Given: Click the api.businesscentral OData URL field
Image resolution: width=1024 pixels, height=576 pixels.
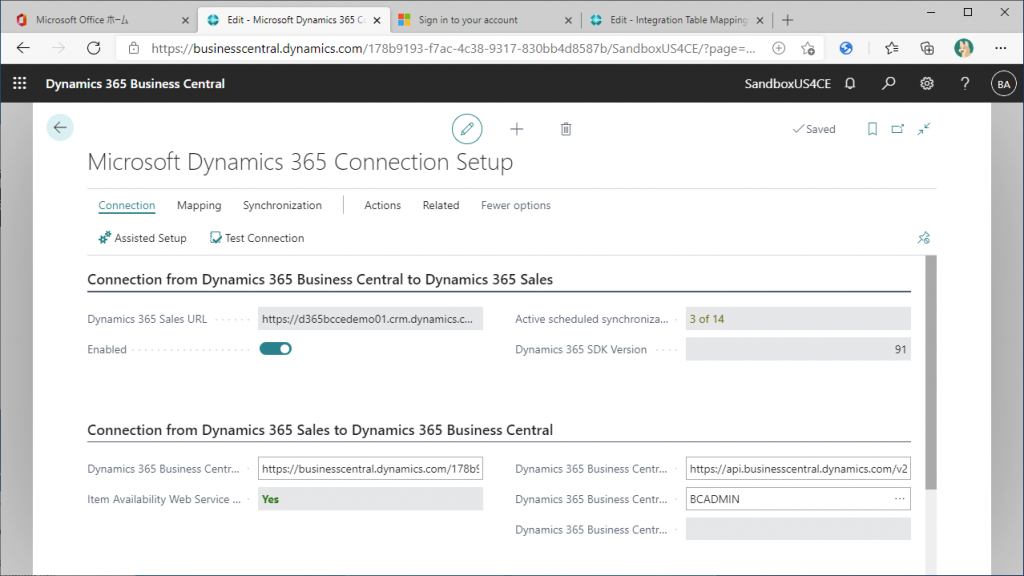Looking at the screenshot, I should 798,469.
